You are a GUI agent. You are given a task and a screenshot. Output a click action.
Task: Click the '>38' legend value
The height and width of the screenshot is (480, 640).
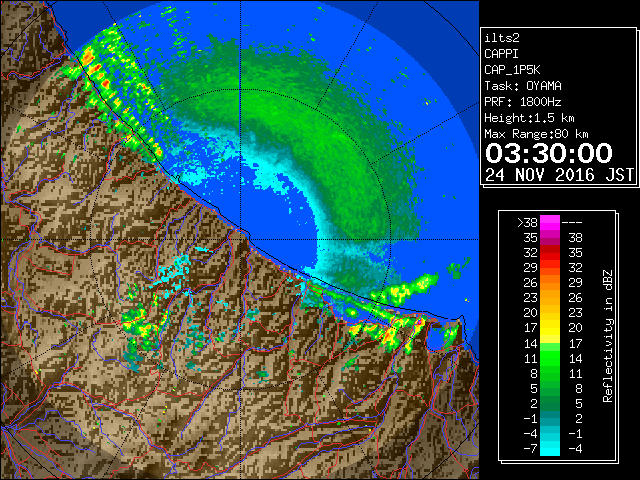[527, 223]
